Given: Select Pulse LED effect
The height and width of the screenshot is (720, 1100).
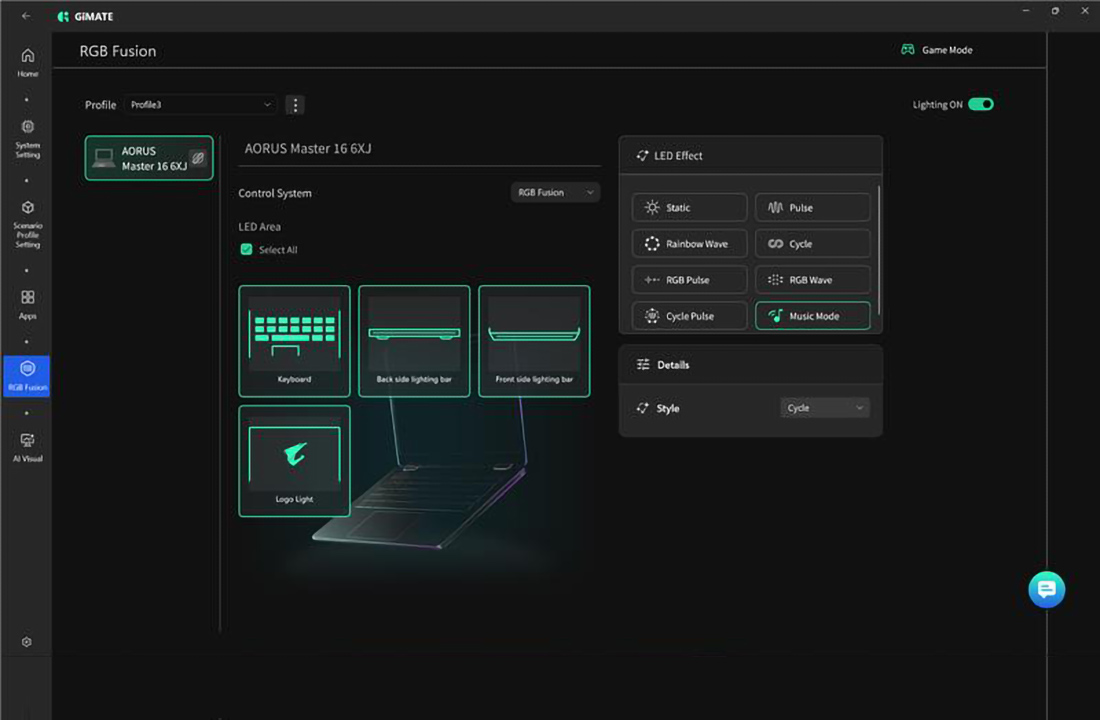Looking at the screenshot, I should (x=812, y=207).
